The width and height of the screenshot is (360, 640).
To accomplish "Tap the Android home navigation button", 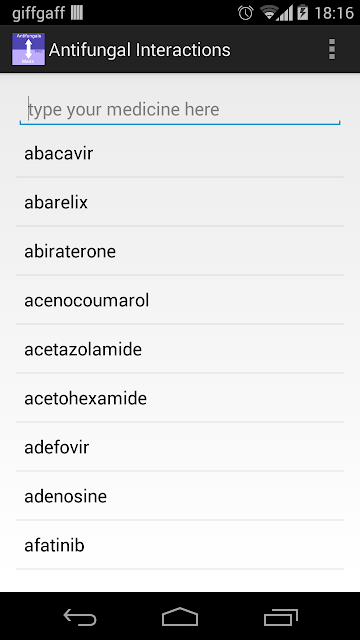I will pyautogui.click(x=180, y=617).
